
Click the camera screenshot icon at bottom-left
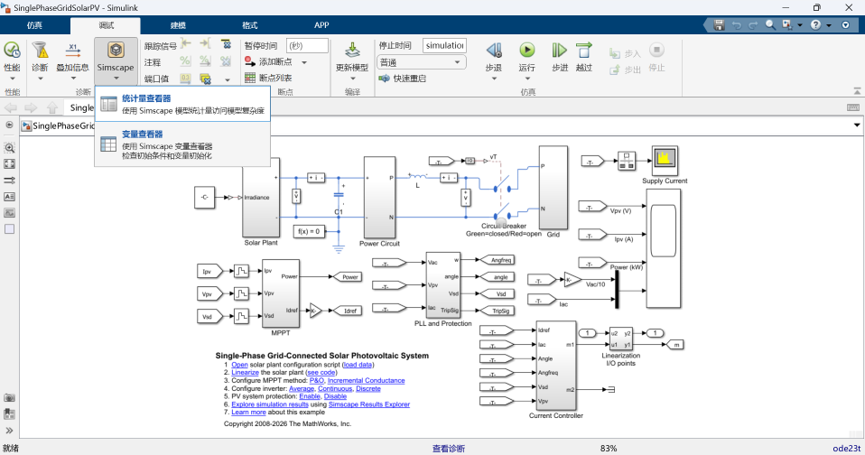[x=9, y=398]
